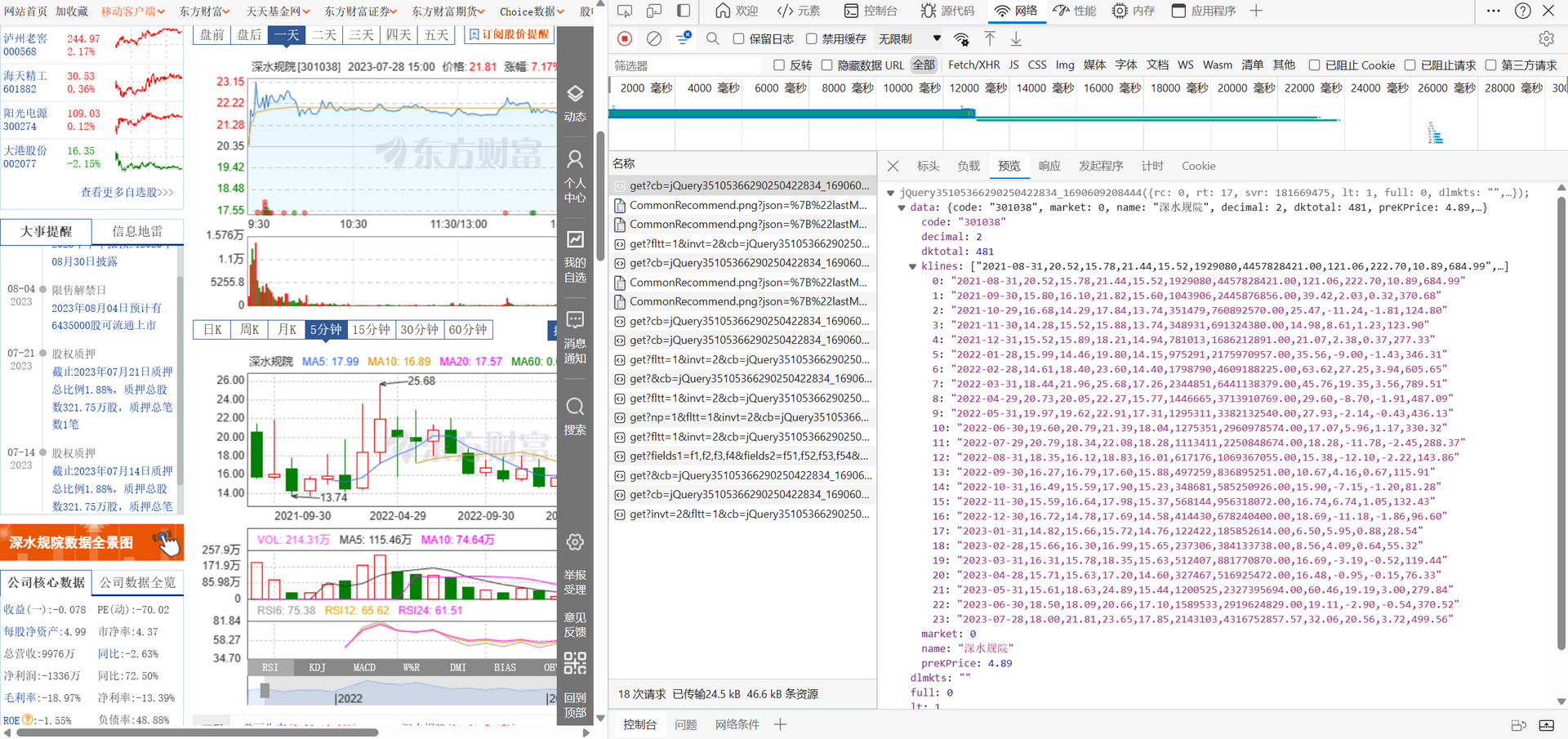Viewport: 1568px width, 739px height.
Task: Check 已阻止 Cookie checkbox
Action: click(1314, 65)
